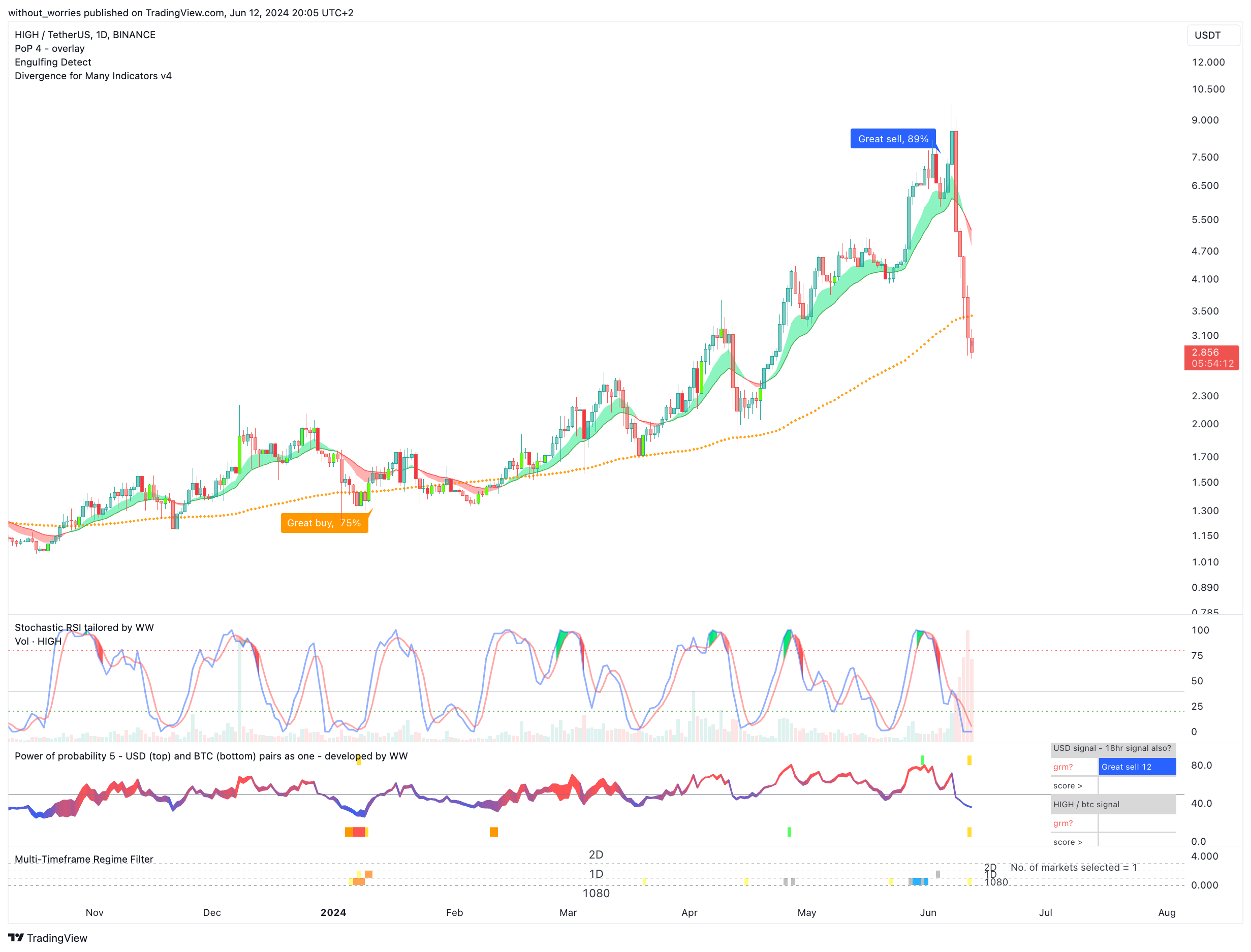Click the 80.0 level on probability axis
Image resolution: width=1251 pixels, height=952 pixels.
1202,765
